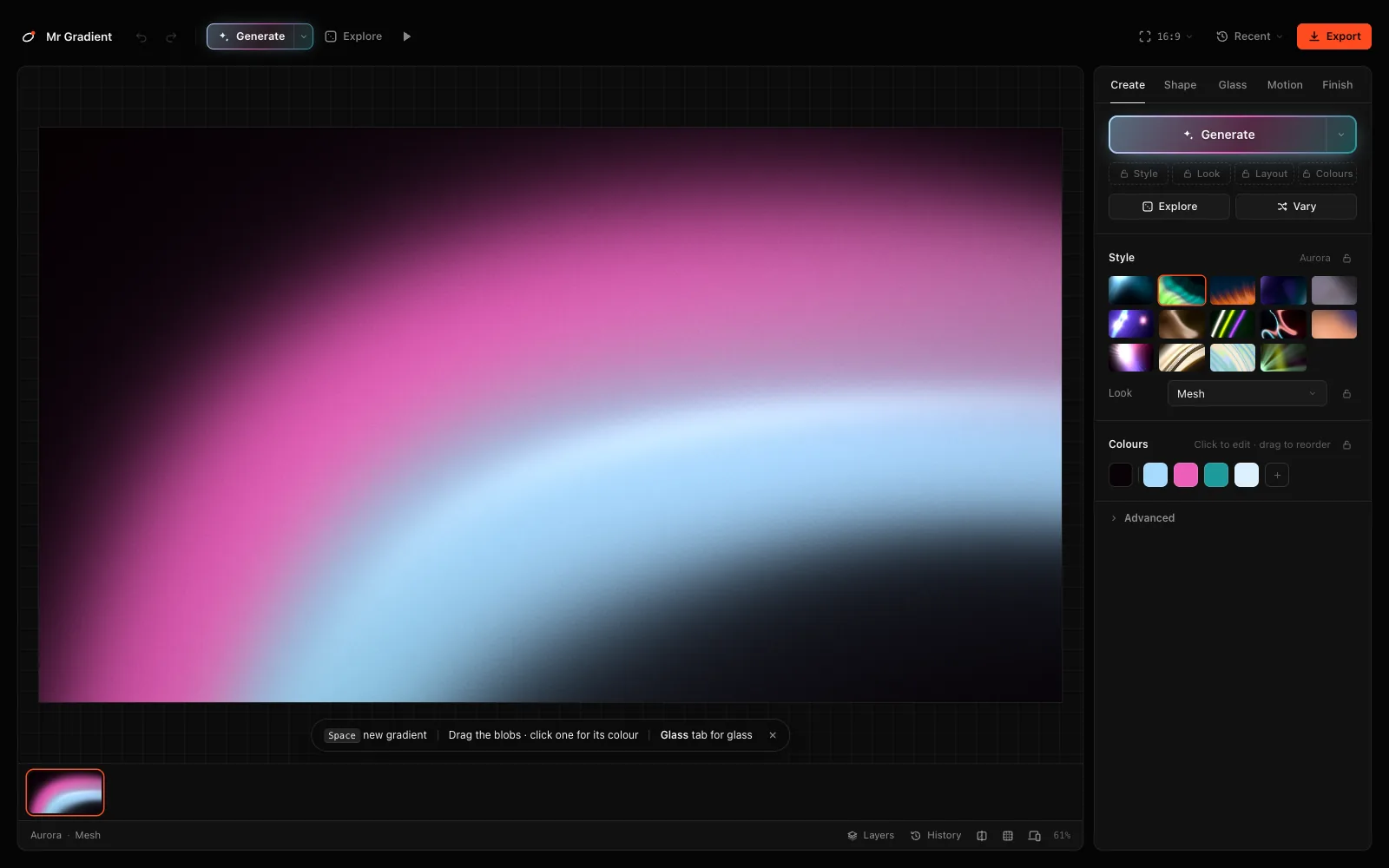
Task: Open the Layers panel from status bar
Action: pyautogui.click(x=871, y=835)
